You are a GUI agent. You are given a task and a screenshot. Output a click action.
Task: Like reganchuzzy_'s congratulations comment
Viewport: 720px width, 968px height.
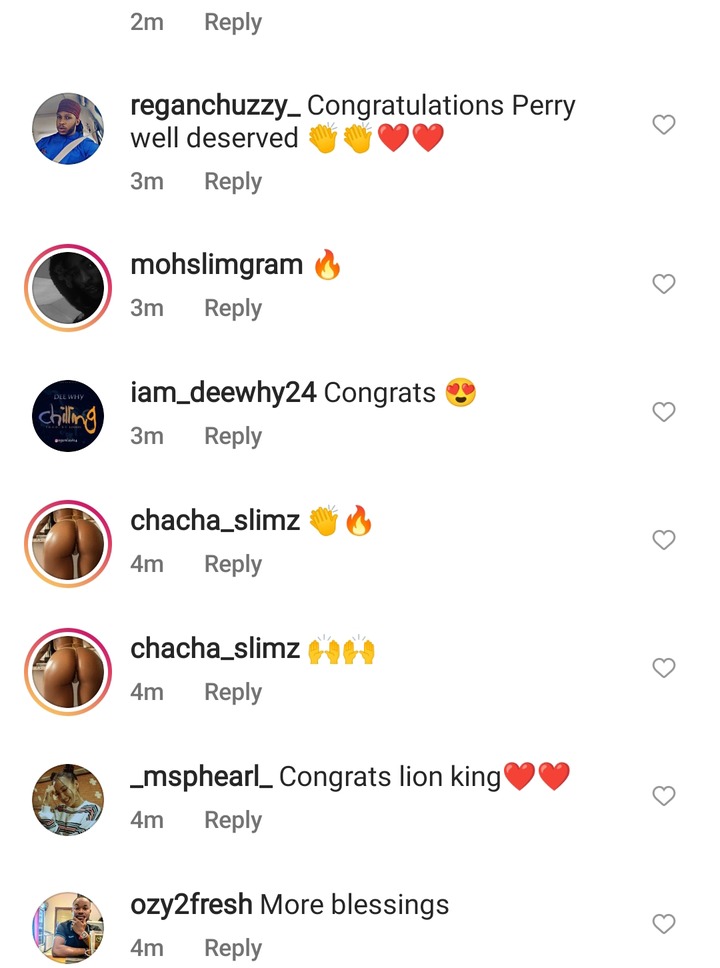tap(664, 125)
